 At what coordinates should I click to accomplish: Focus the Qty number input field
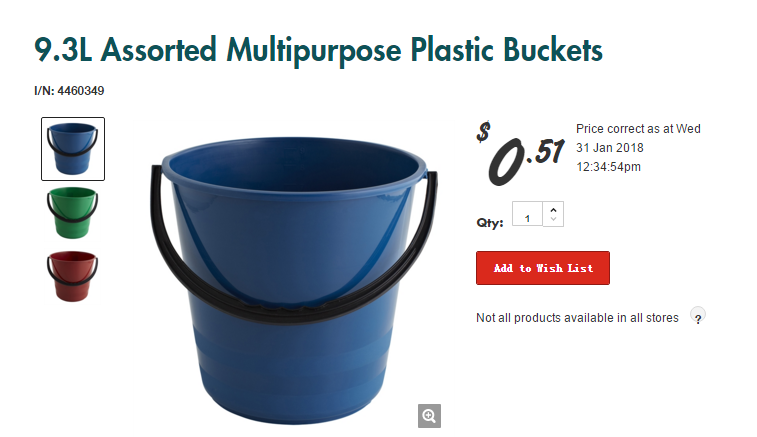(x=527, y=214)
